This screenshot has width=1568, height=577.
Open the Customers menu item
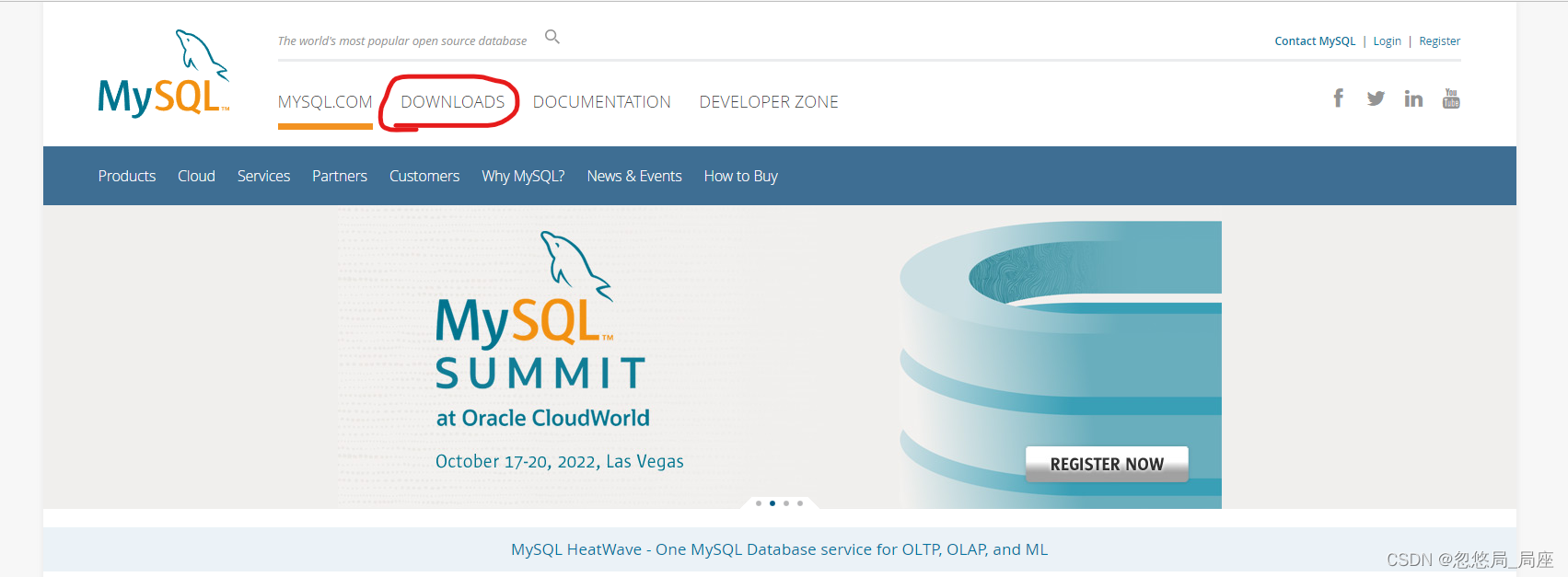tap(424, 176)
